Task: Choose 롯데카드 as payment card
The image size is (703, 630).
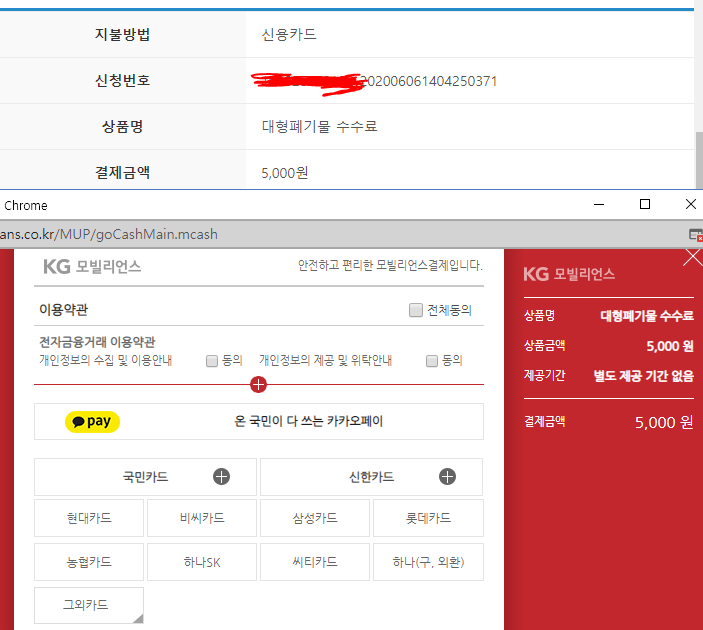Action: tap(428, 518)
